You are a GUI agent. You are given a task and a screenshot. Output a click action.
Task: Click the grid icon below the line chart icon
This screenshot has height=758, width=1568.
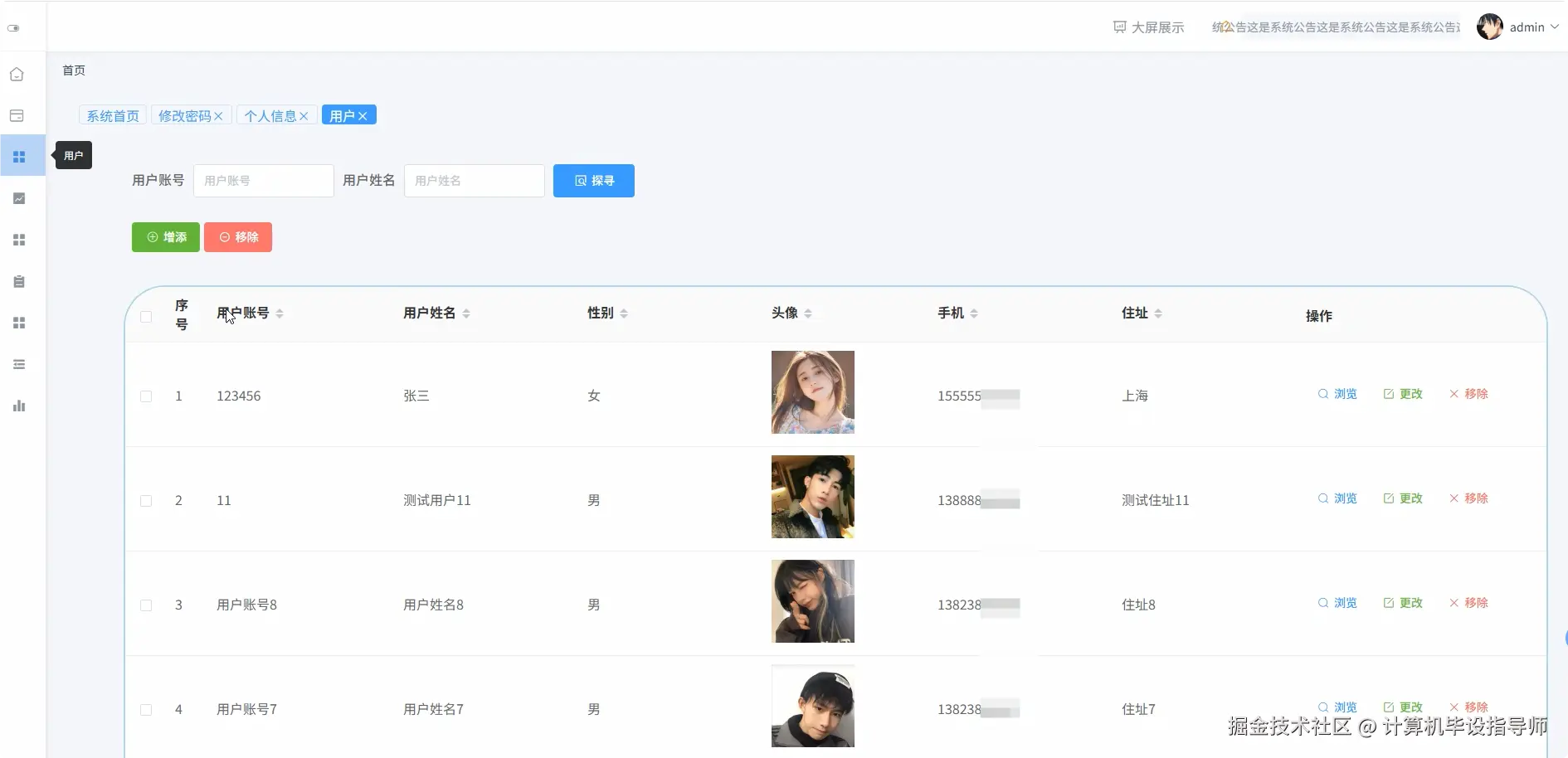[x=19, y=240]
